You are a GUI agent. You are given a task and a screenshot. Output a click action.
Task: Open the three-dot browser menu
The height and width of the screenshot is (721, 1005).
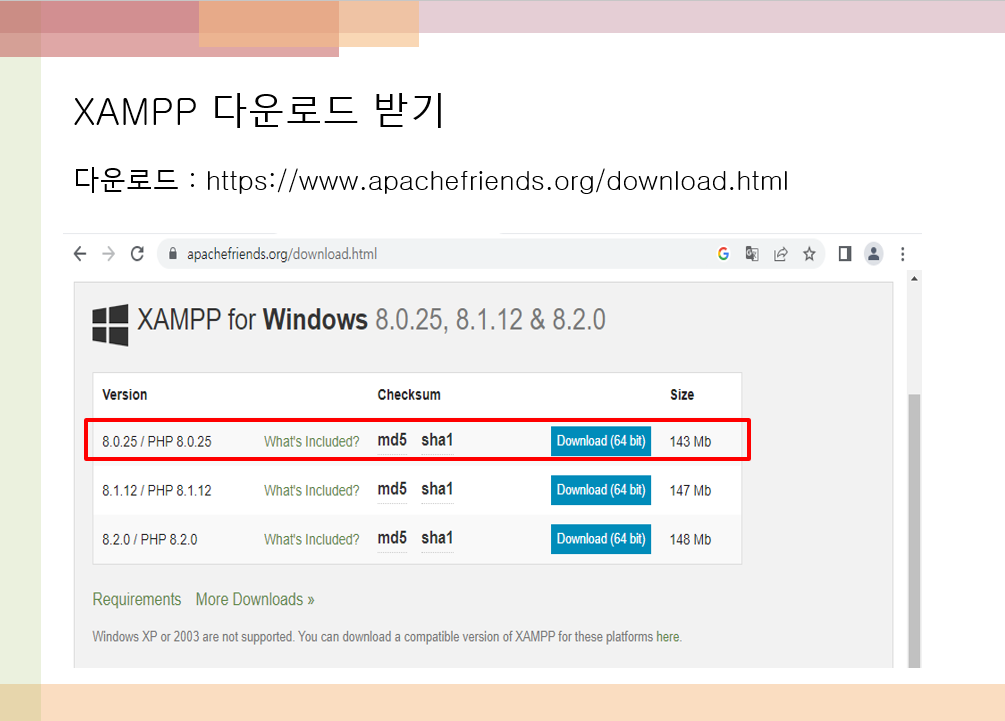(902, 254)
